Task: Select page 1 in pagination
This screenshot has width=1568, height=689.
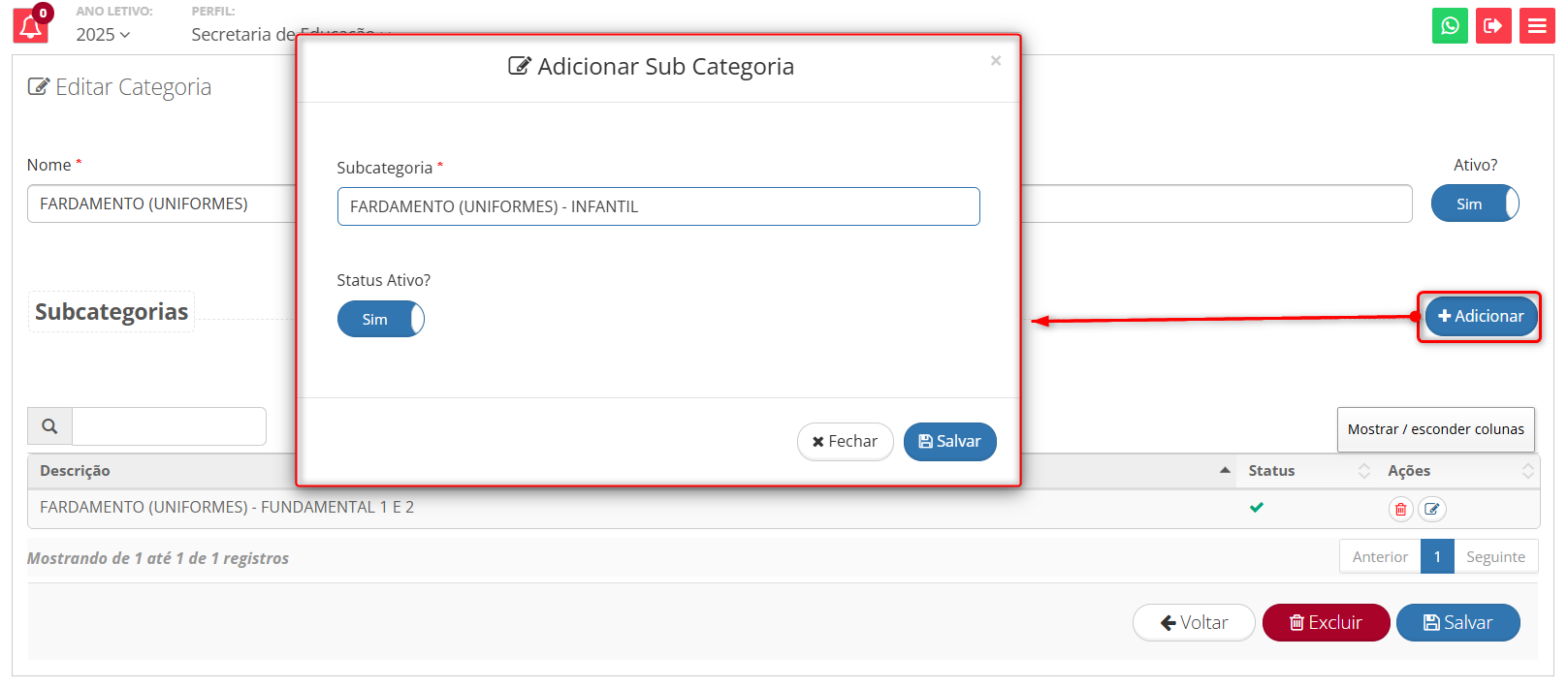Action: [x=1437, y=556]
